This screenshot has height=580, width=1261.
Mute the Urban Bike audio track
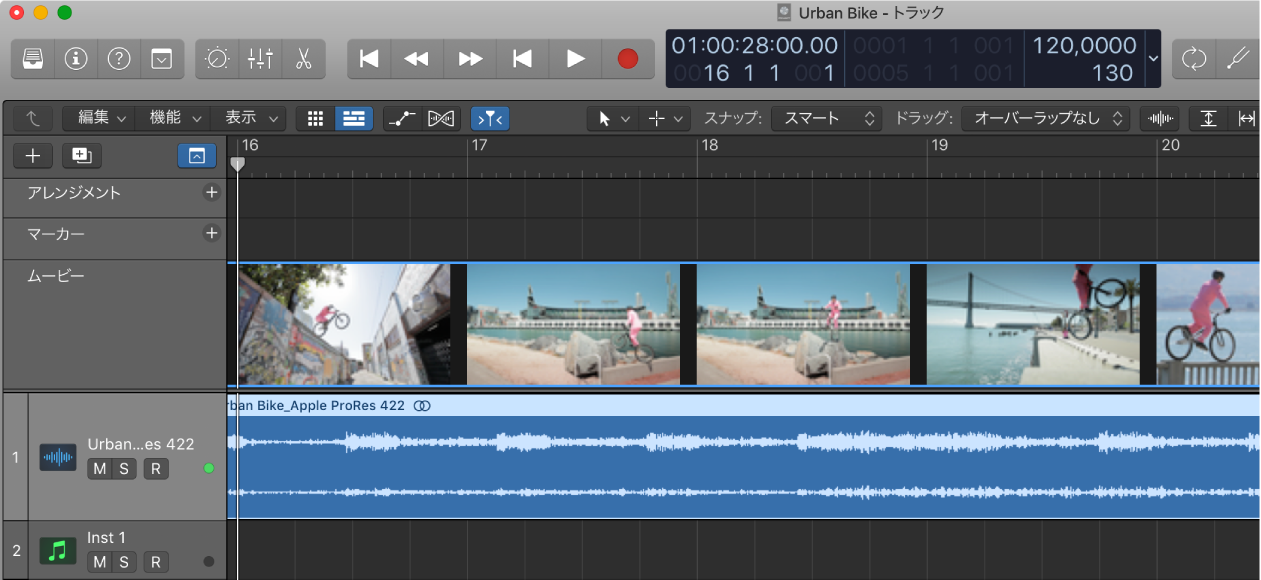point(99,469)
